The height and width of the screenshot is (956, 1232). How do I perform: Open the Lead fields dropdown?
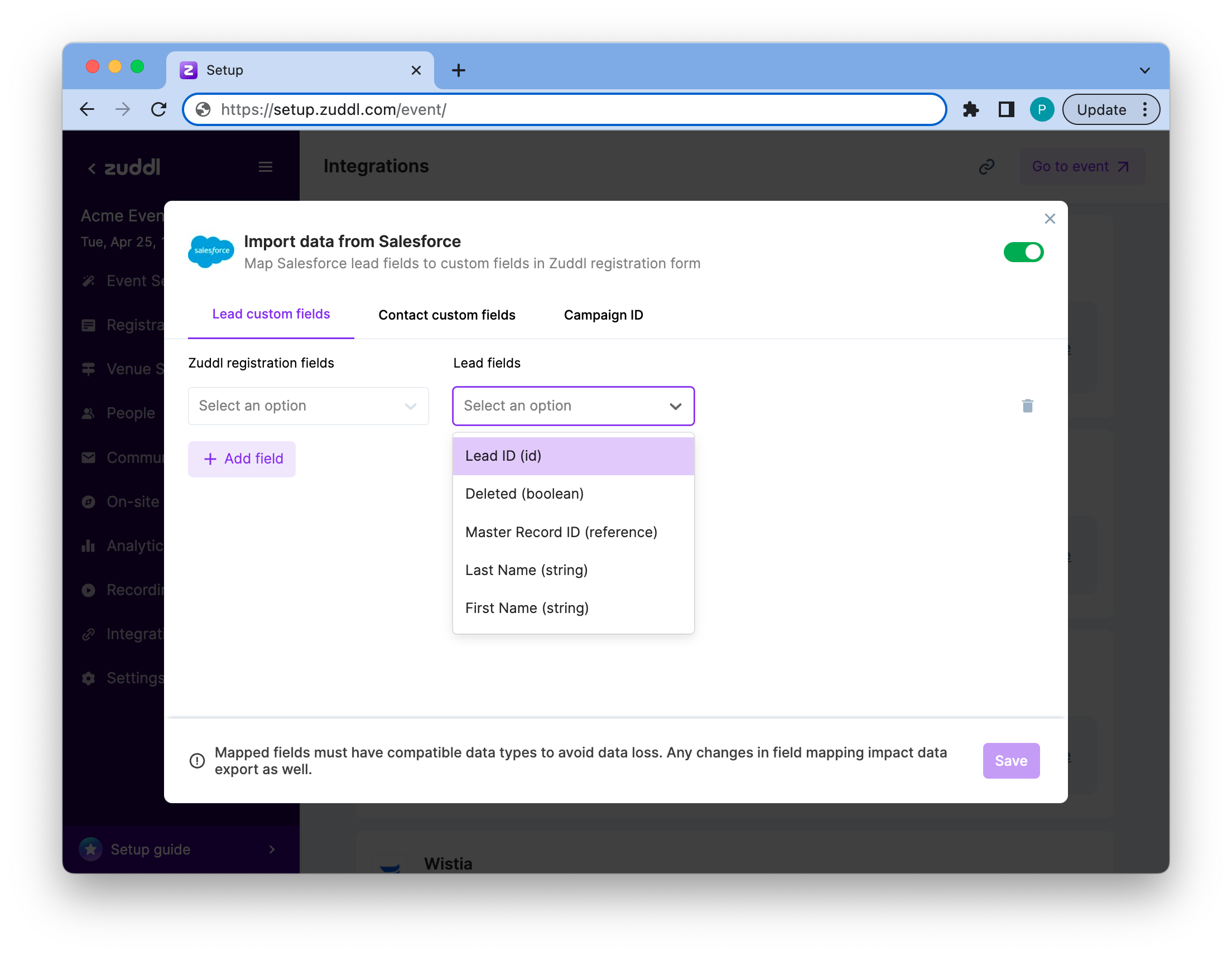pyautogui.click(x=573, y=405)
